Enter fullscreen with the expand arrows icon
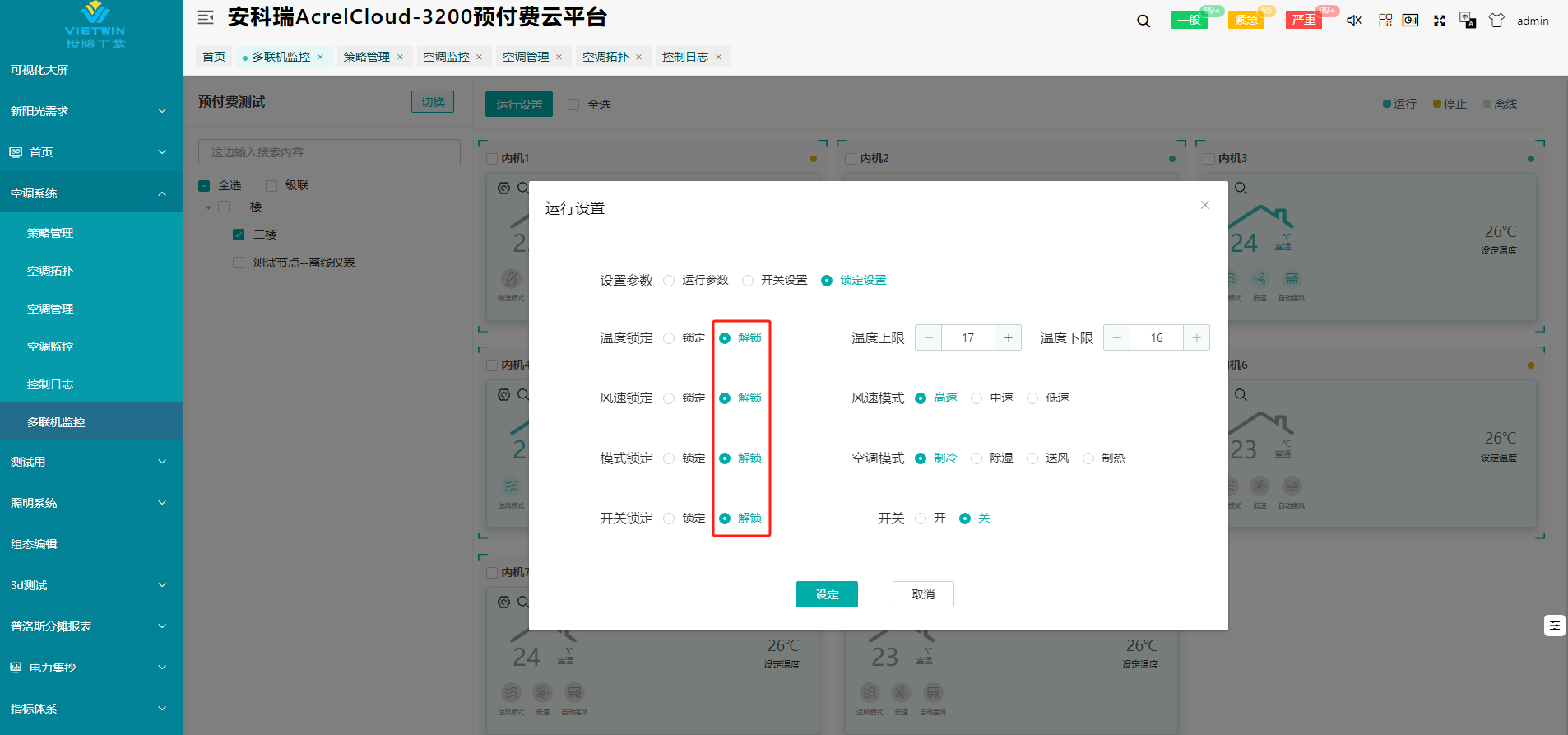1568x735 pixels. point(1440,21)
